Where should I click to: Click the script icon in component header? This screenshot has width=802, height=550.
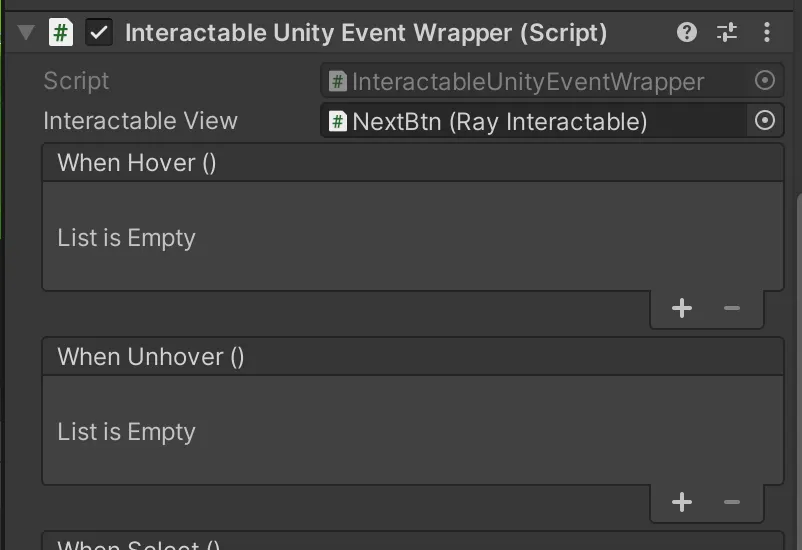click(x=61, y=32)
